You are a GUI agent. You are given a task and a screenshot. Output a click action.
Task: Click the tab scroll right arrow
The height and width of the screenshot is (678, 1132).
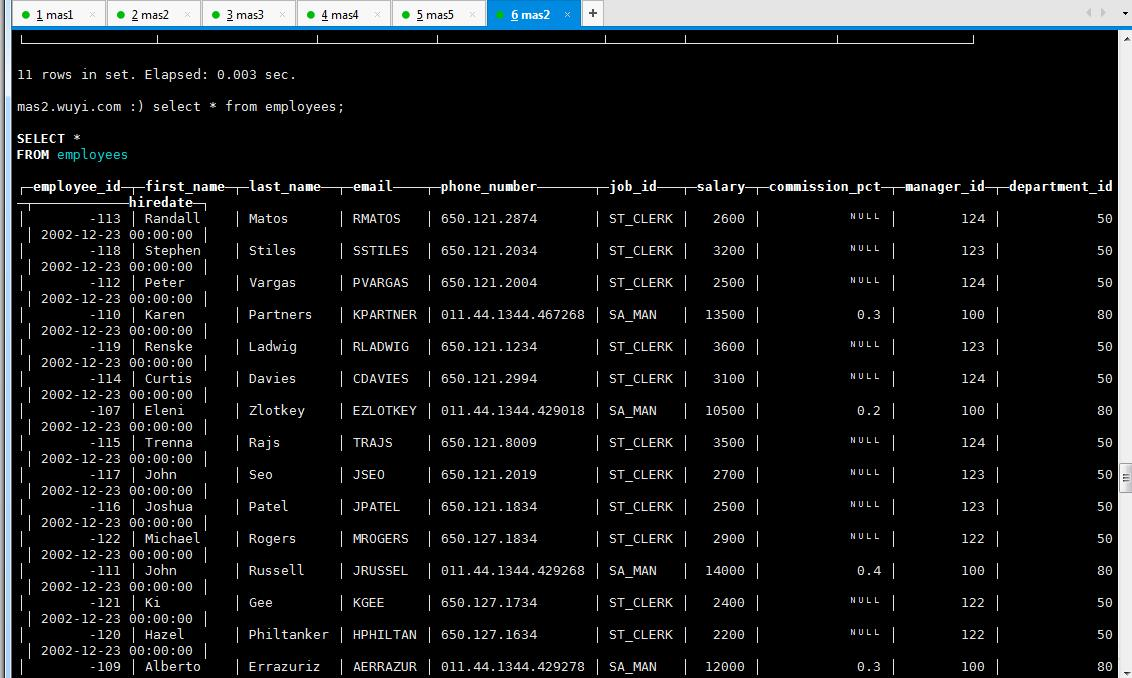(x=1103, y=13)
